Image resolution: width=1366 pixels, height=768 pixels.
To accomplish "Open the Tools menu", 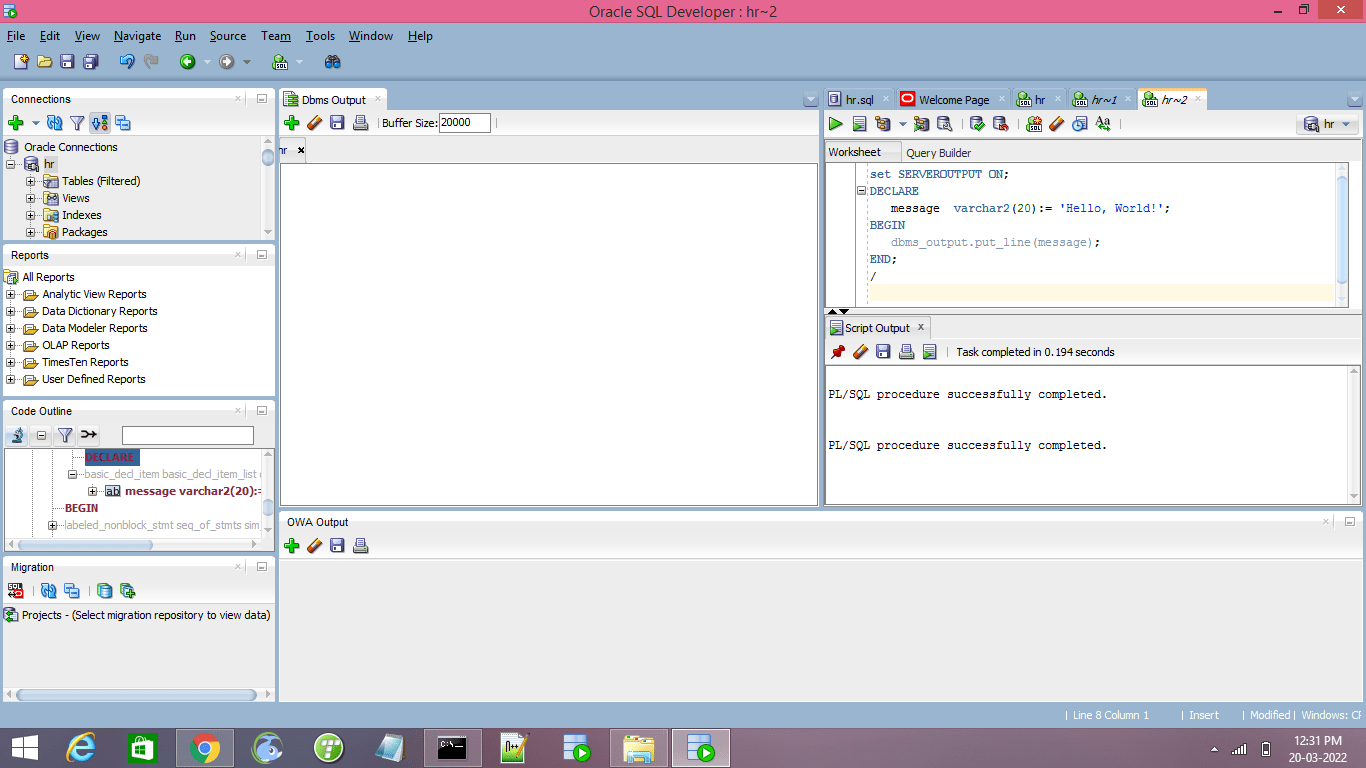I will (x=320, y=36).
